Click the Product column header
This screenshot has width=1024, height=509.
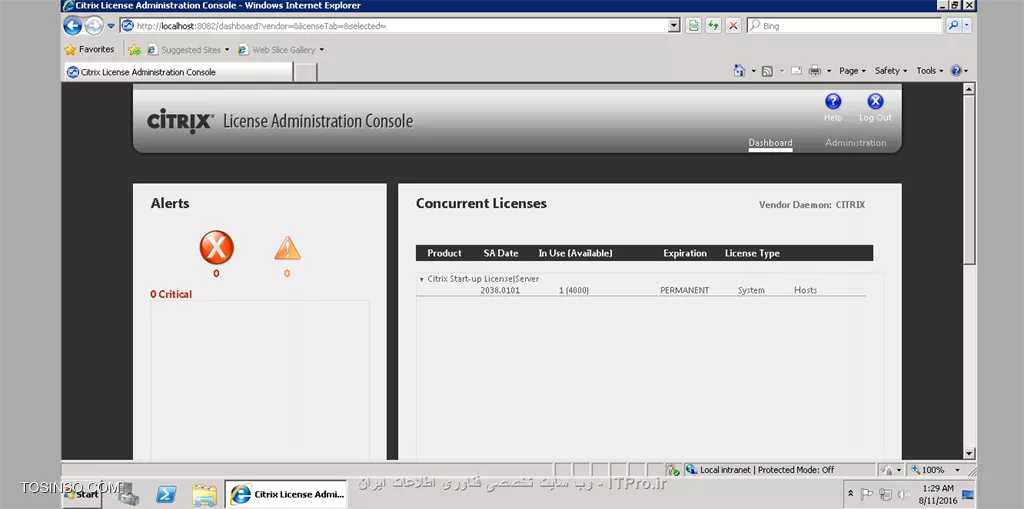coord(444,253)
